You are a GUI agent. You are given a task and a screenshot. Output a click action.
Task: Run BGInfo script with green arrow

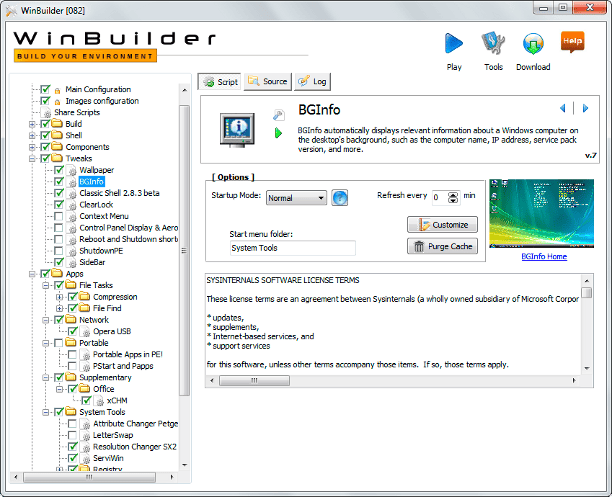pyautogui.click(x=278, y=133)
